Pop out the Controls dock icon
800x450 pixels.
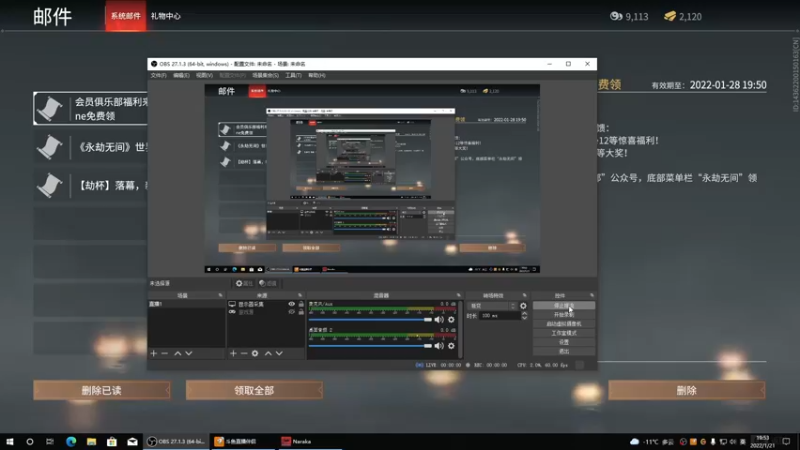[592, 295]
